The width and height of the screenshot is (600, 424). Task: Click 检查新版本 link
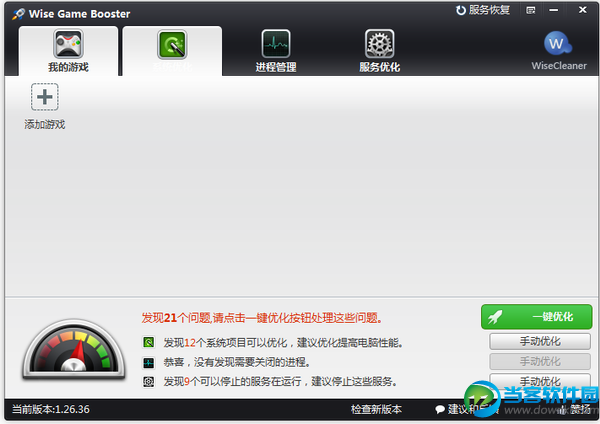377,409
